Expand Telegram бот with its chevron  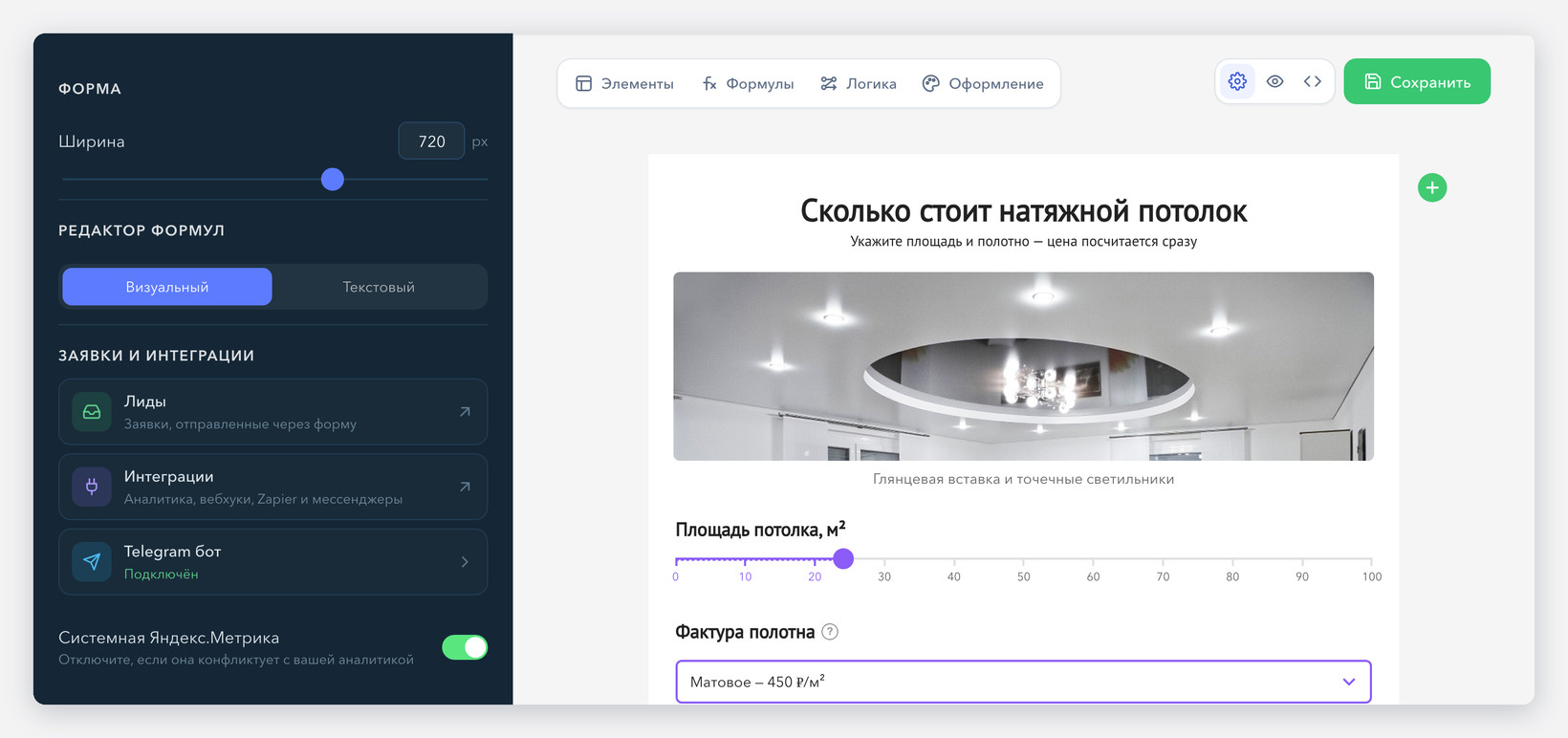[x=465, y=562]
